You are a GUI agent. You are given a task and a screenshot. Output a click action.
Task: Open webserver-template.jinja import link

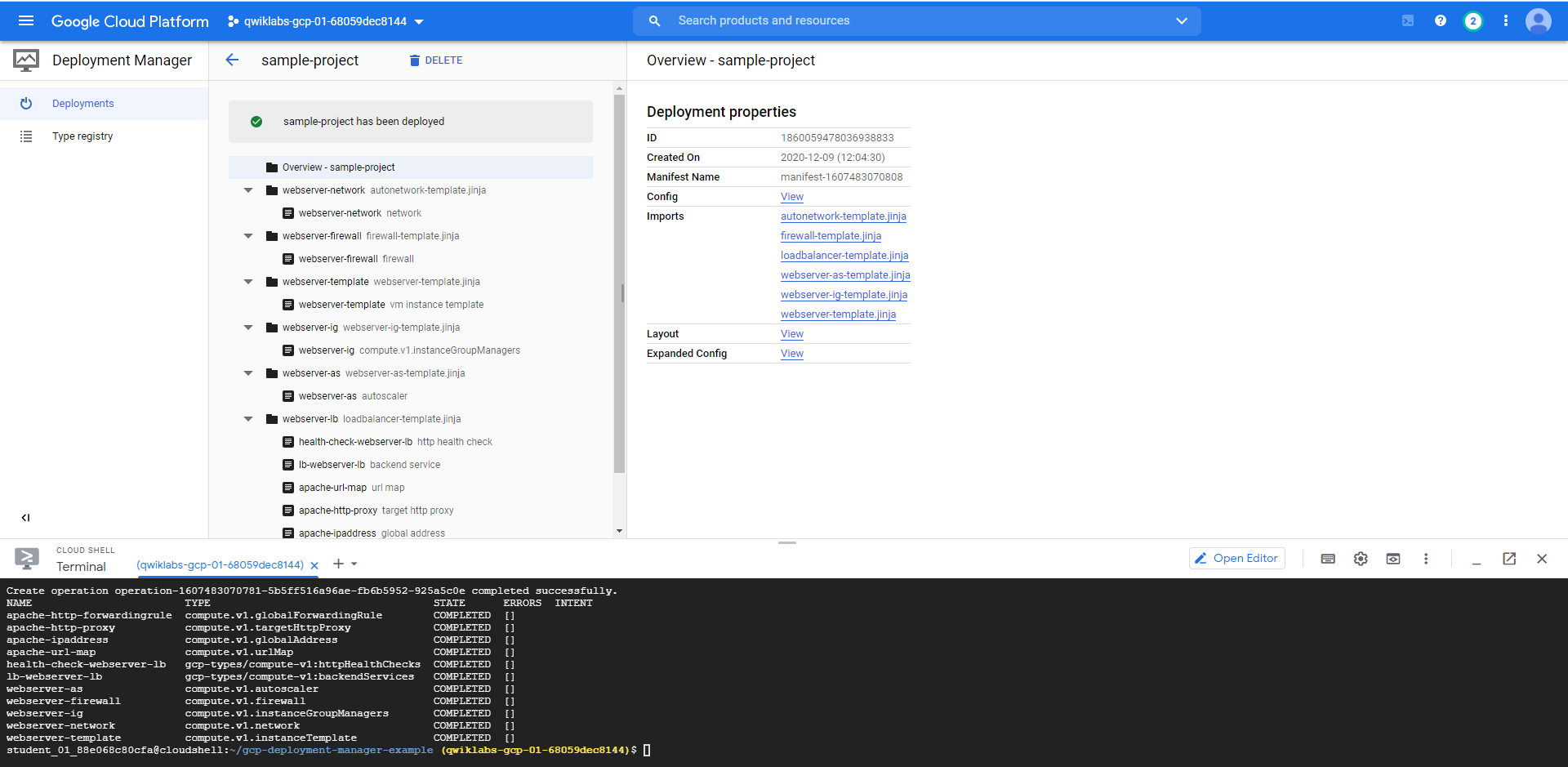click(838, 314)
